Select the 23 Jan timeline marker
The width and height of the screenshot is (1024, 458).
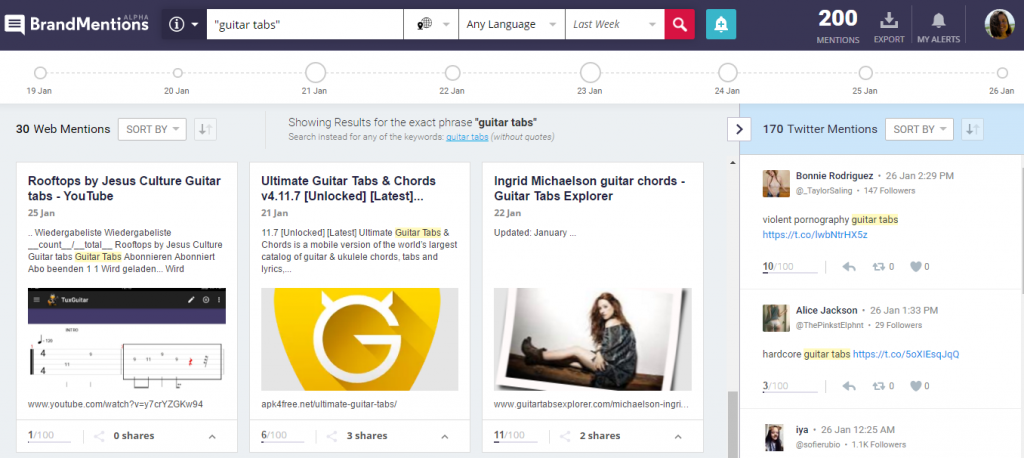click(590, 73)
